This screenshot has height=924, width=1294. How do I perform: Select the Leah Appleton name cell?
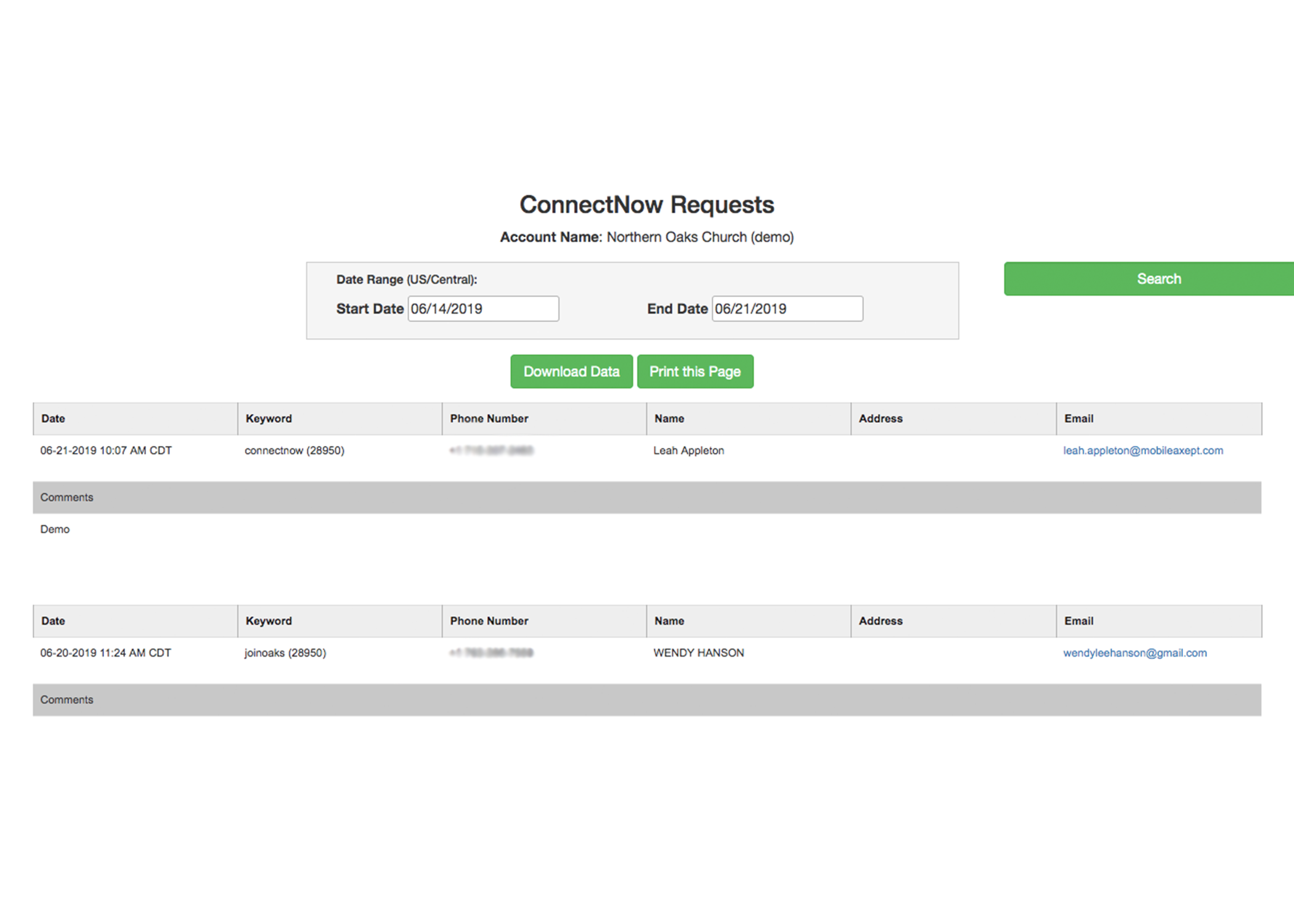(x=688, y=450)
